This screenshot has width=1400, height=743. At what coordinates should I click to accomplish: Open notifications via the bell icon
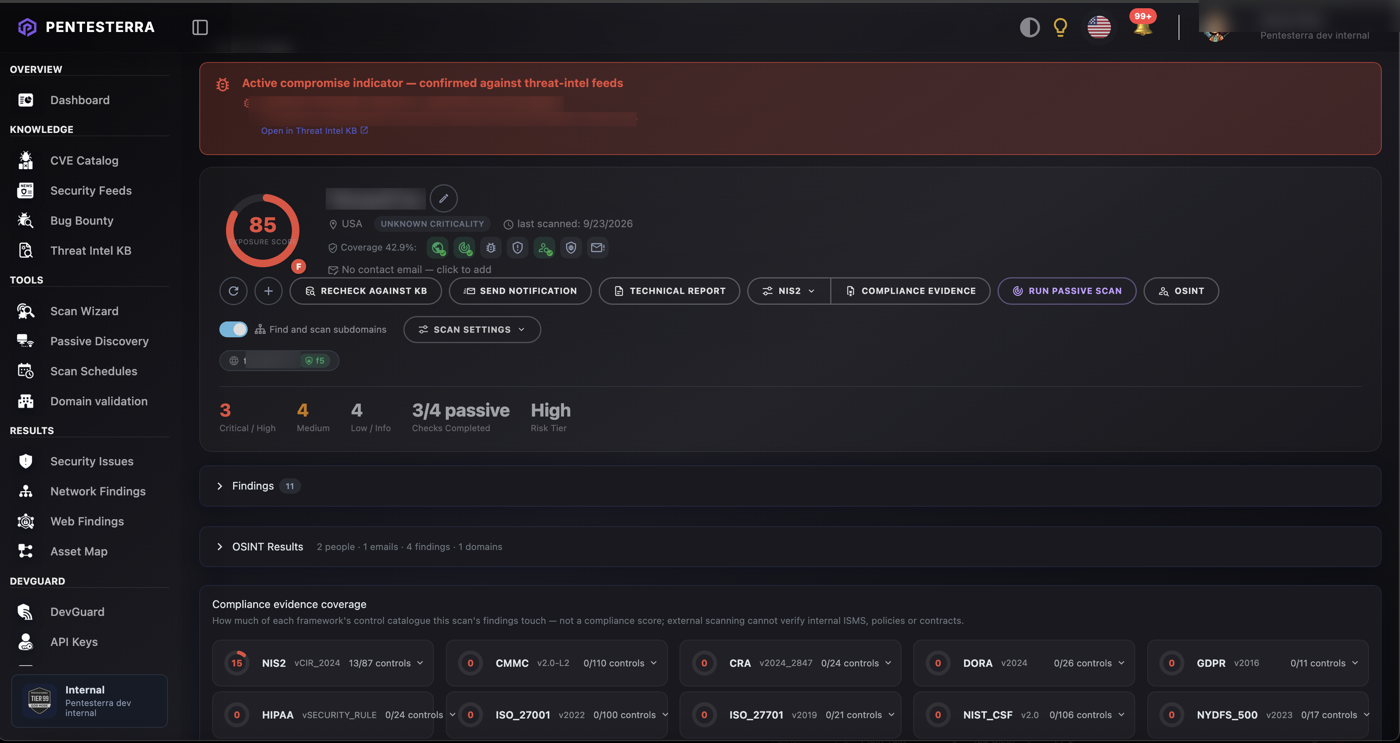[1142, 27]
